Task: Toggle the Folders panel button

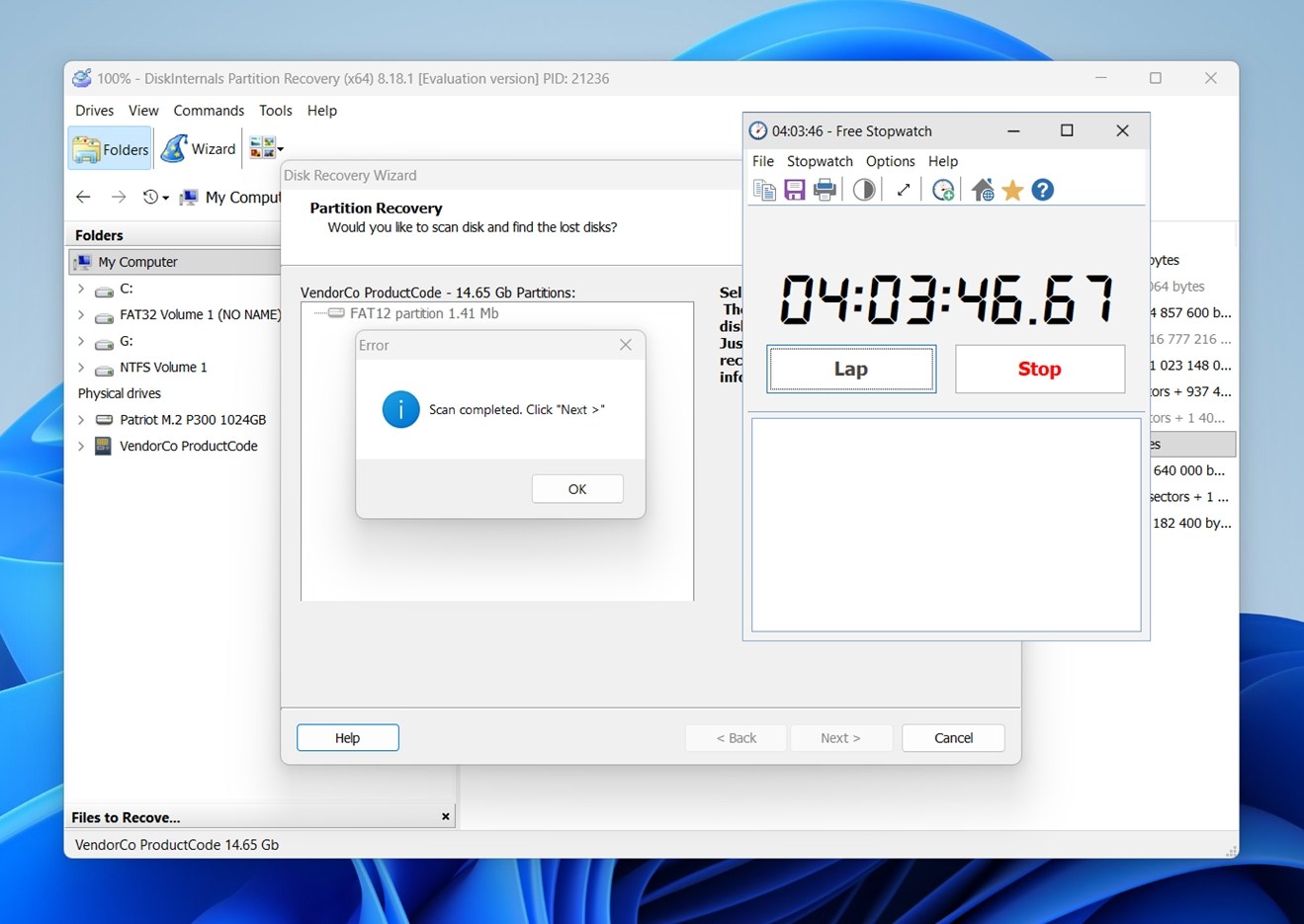Action: (x=111, y=149)
